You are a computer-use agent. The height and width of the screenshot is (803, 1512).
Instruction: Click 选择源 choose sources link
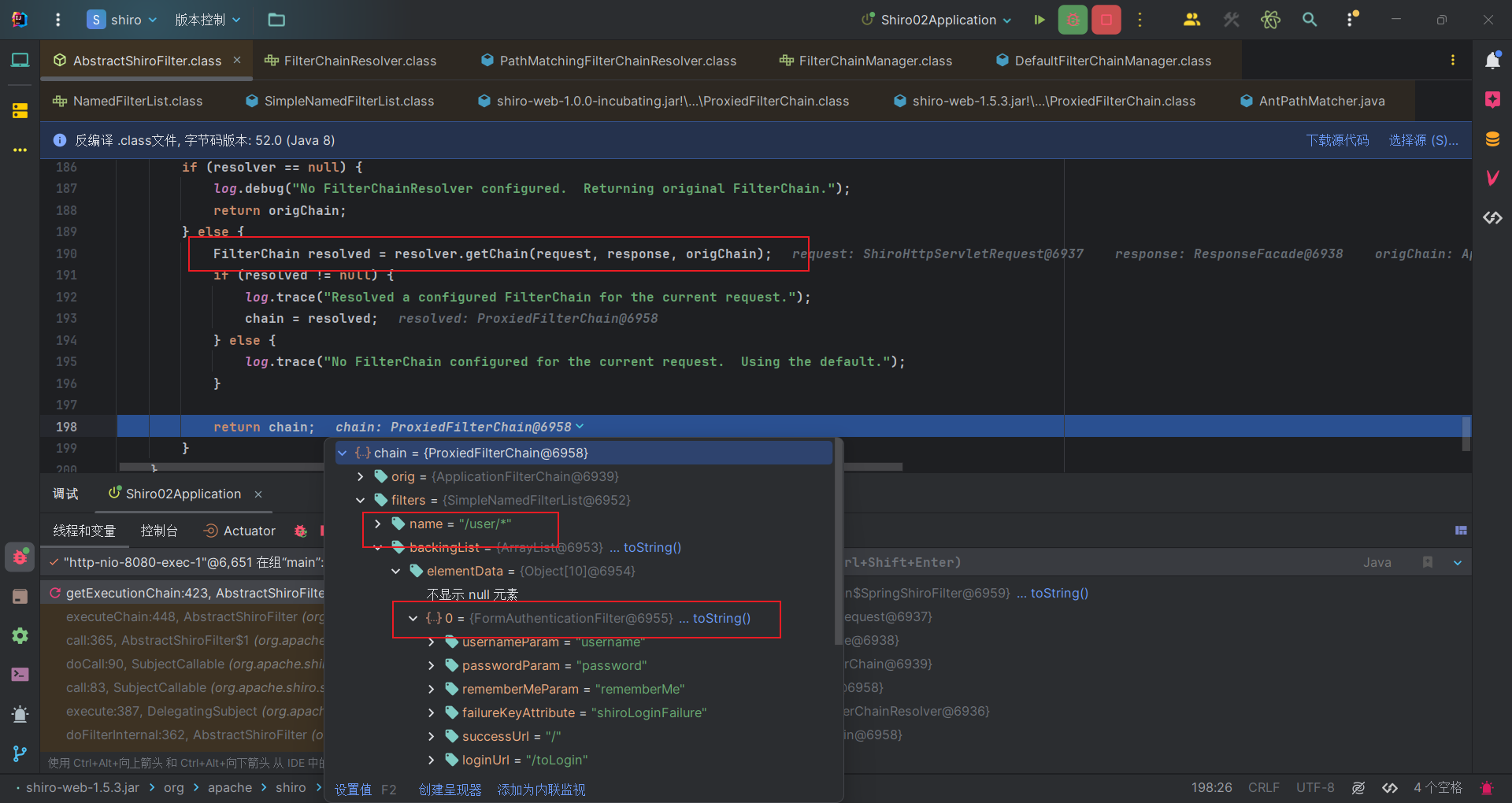click(1423, 140)
